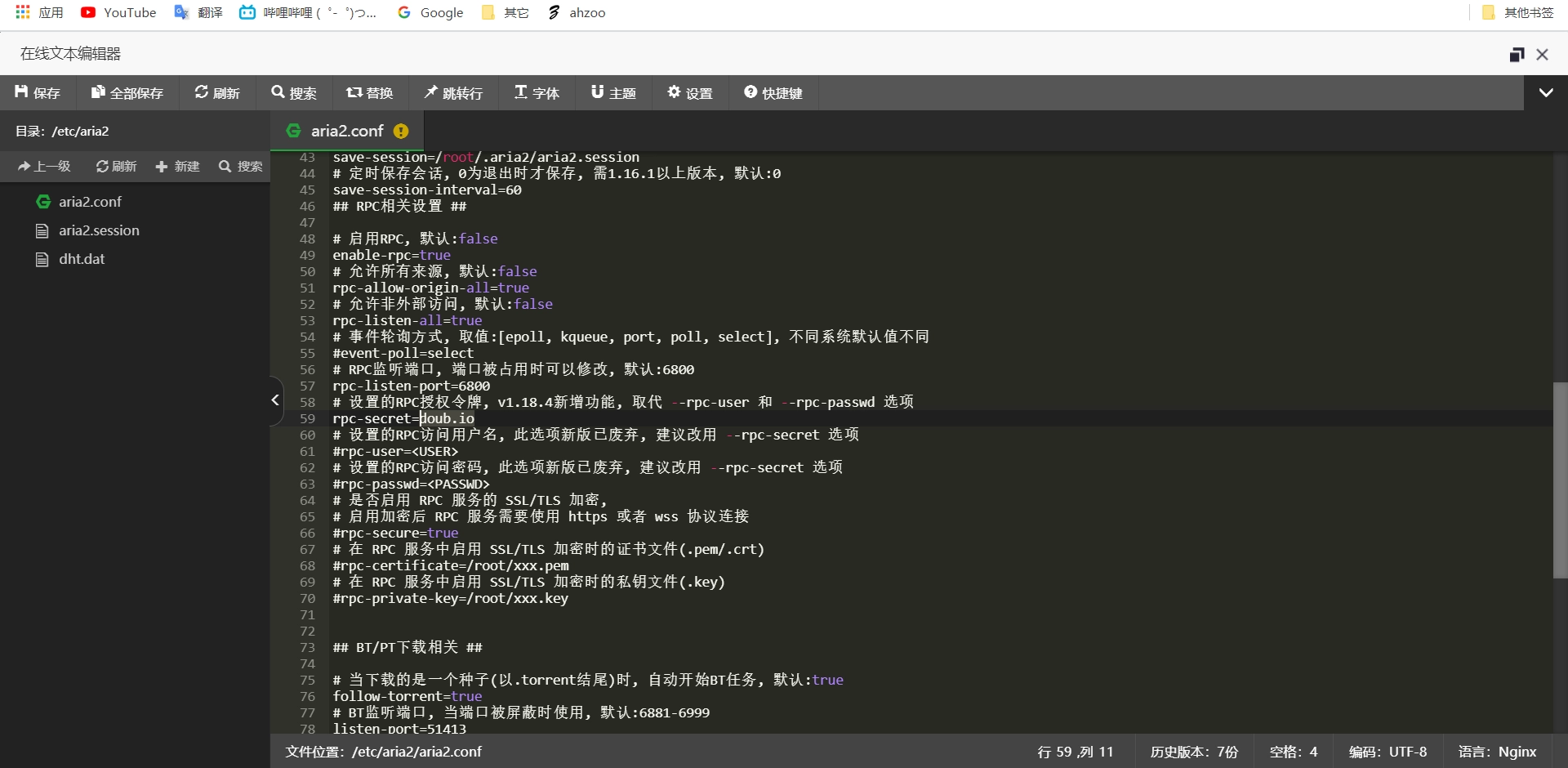This screenshot has width=1568, height=768.
Task: View shortcuts with the 快捷键 icon
Action: pos(773,92)
